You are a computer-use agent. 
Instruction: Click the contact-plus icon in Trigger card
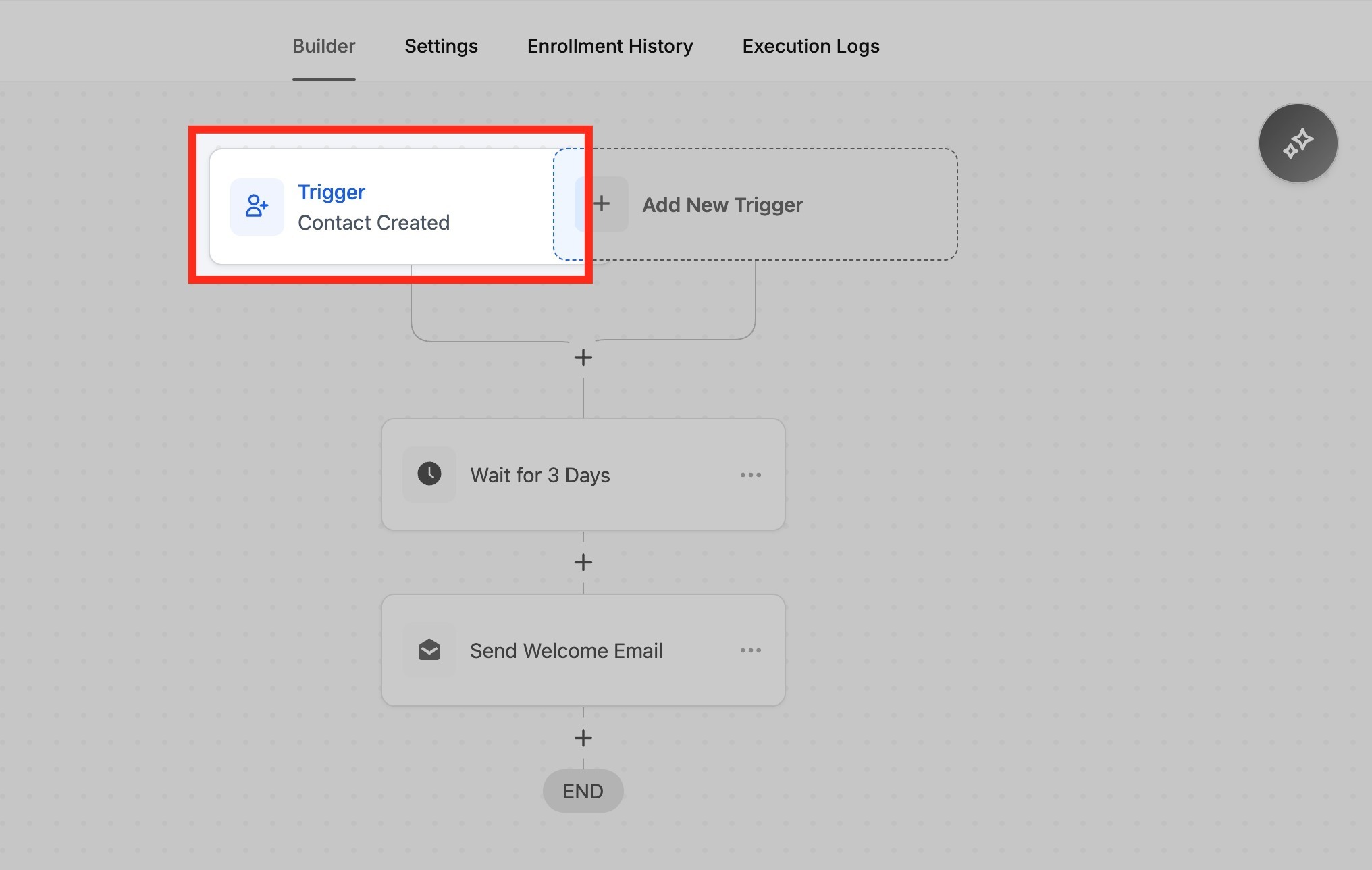(257, 206)
